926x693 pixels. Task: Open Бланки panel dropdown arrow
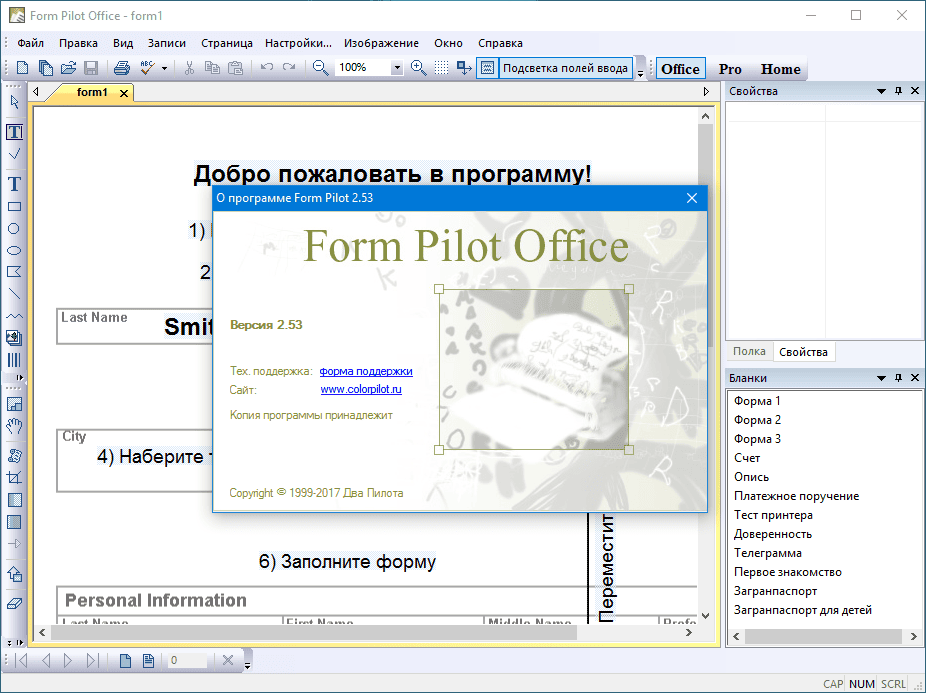click(881, 378)
